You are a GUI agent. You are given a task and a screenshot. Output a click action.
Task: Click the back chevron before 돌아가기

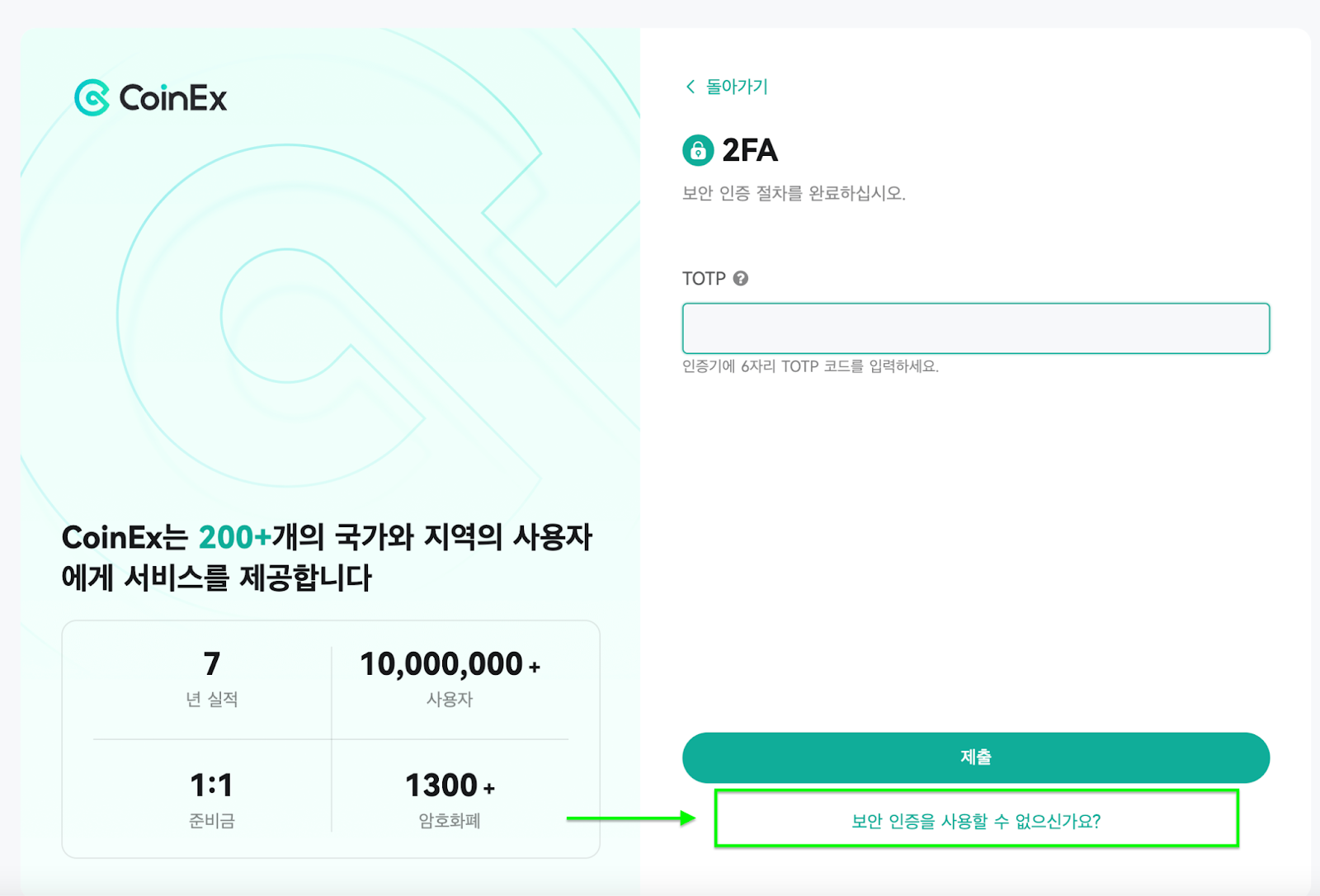(x=690, y=87)
